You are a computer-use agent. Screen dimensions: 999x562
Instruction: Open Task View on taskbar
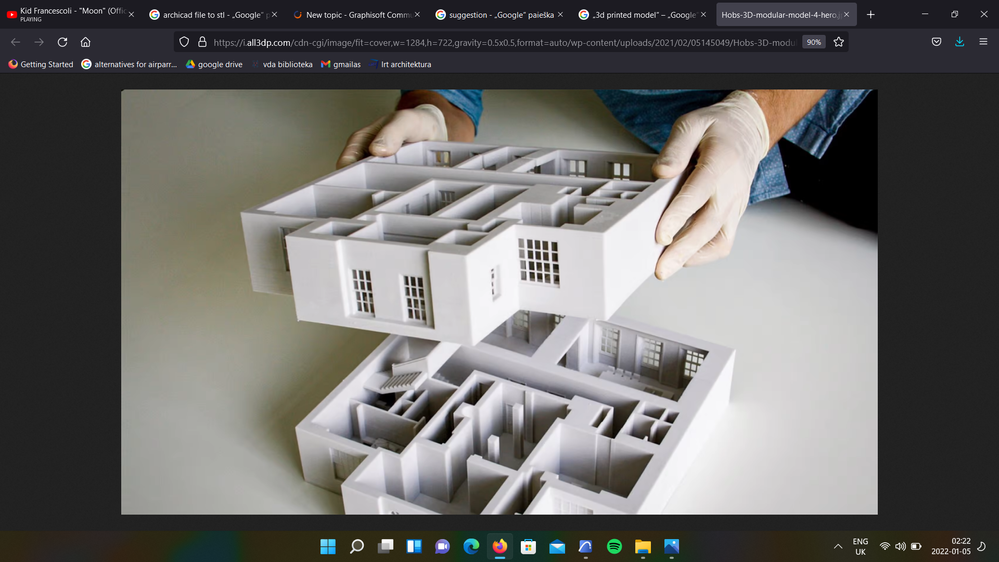point(385,547)
